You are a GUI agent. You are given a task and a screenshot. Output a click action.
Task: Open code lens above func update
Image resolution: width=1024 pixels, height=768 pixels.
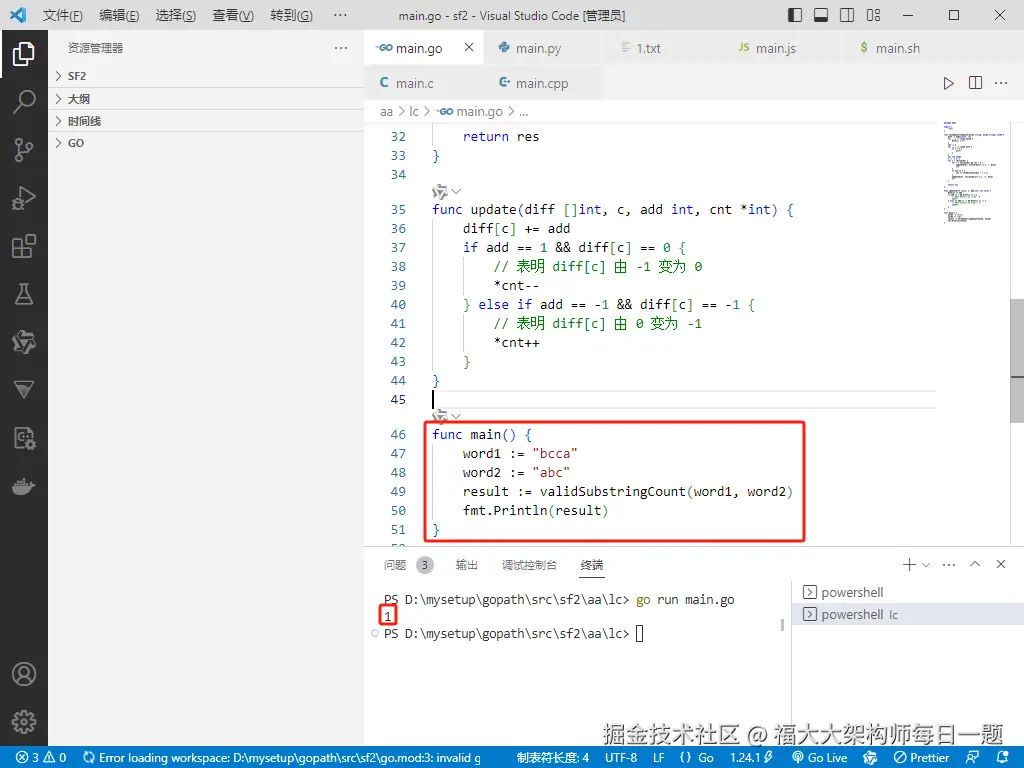(447, 191)
